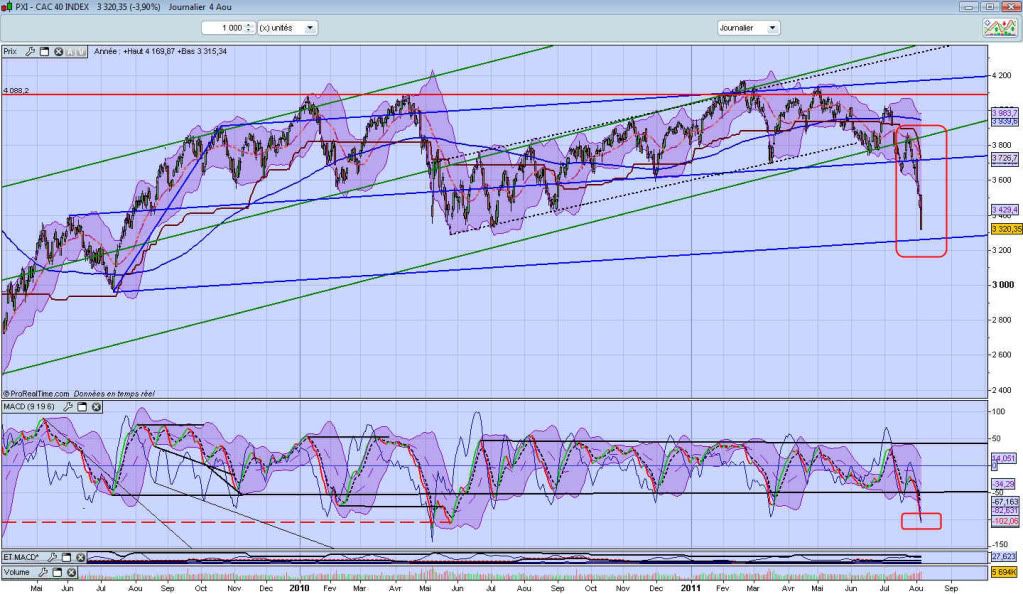Maximize the Prix price panel
Image resolution: width=1023 pixels, height=594 pixels.
45,51
